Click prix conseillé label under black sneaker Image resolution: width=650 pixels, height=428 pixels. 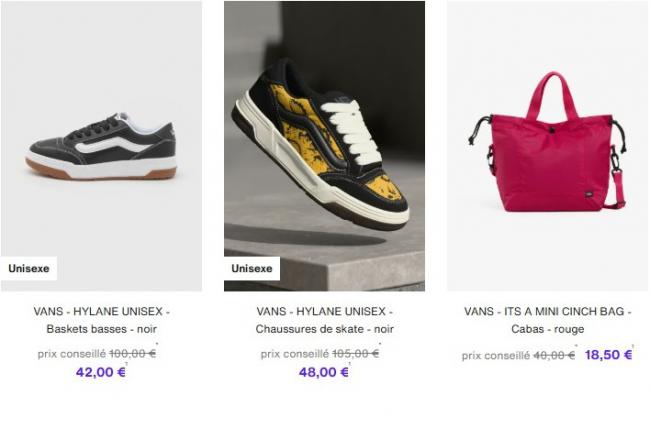[x=72, y=354]
